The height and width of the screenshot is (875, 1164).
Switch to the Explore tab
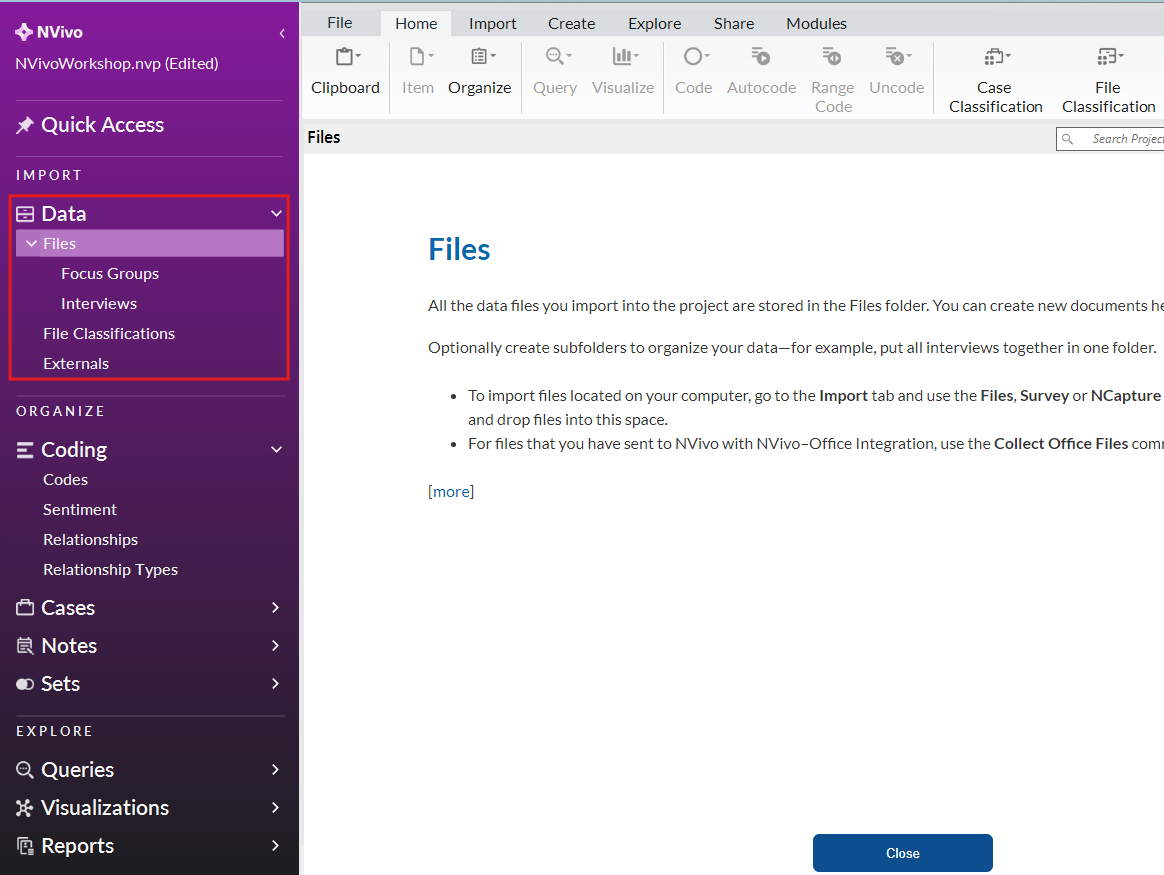point(654,24)
